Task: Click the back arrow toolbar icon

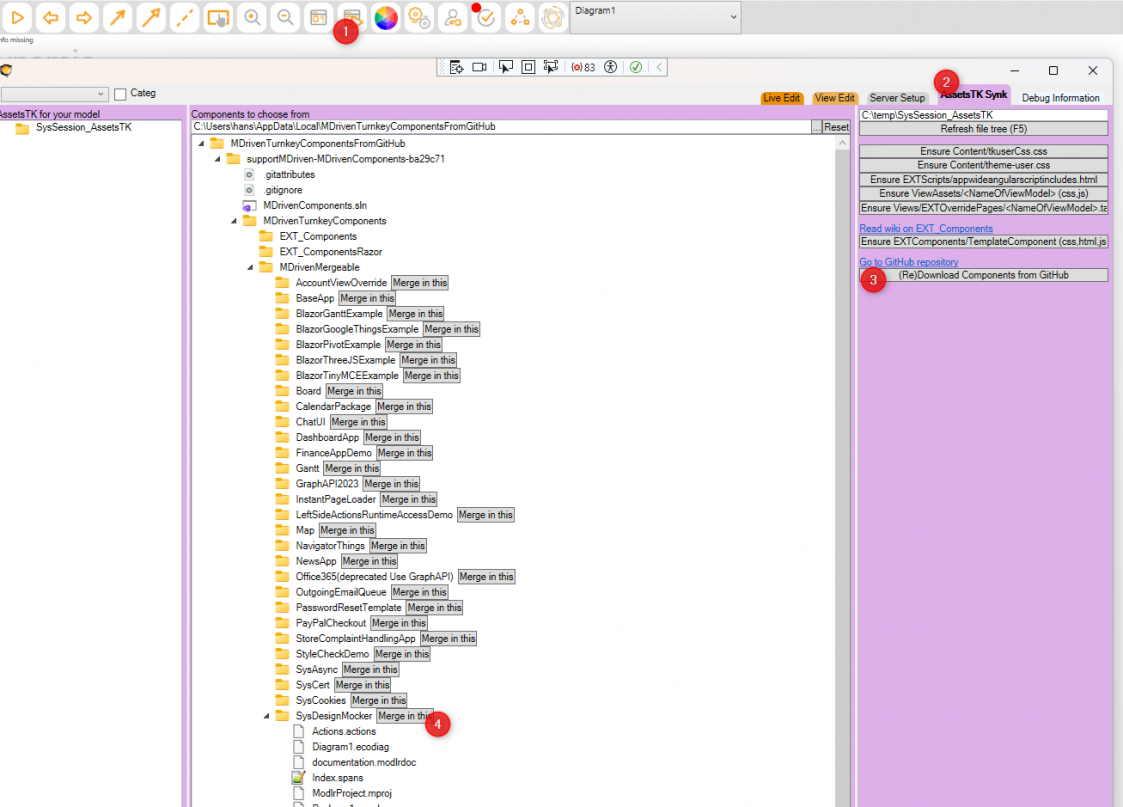Action: tap(50, 17)
